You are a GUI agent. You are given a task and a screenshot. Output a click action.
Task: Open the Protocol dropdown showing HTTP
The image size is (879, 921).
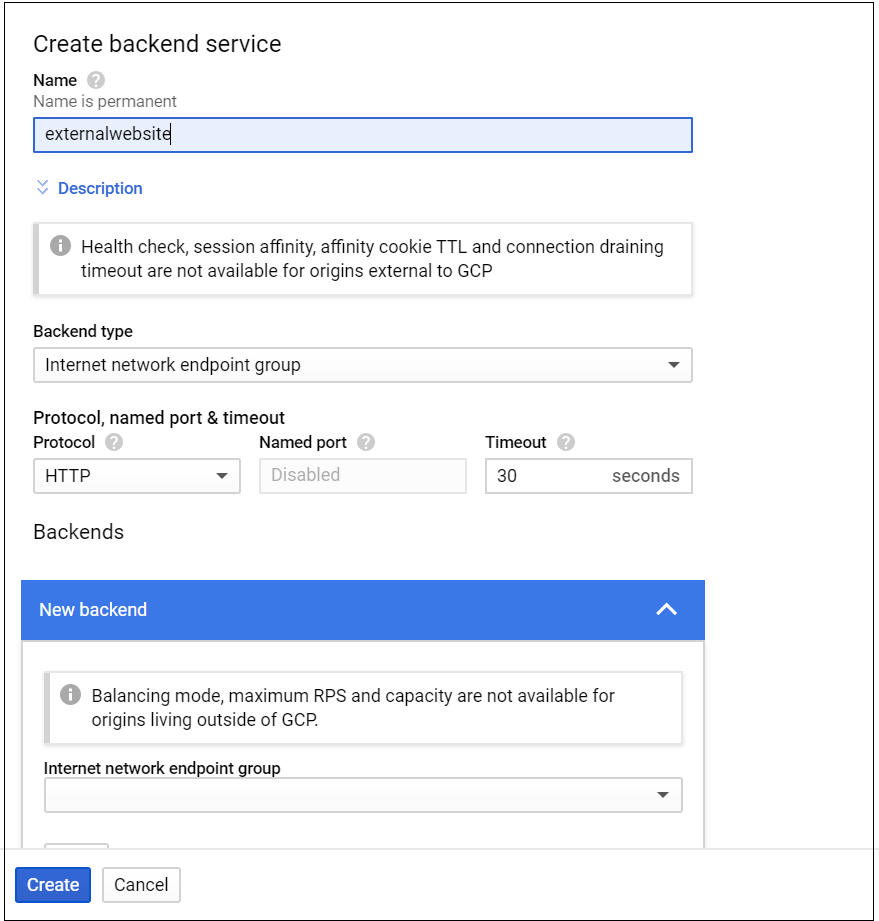(x=136, y=476)
